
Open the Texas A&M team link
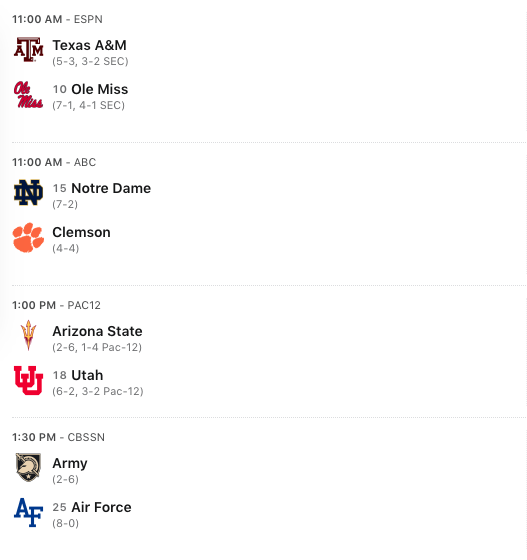90,45
